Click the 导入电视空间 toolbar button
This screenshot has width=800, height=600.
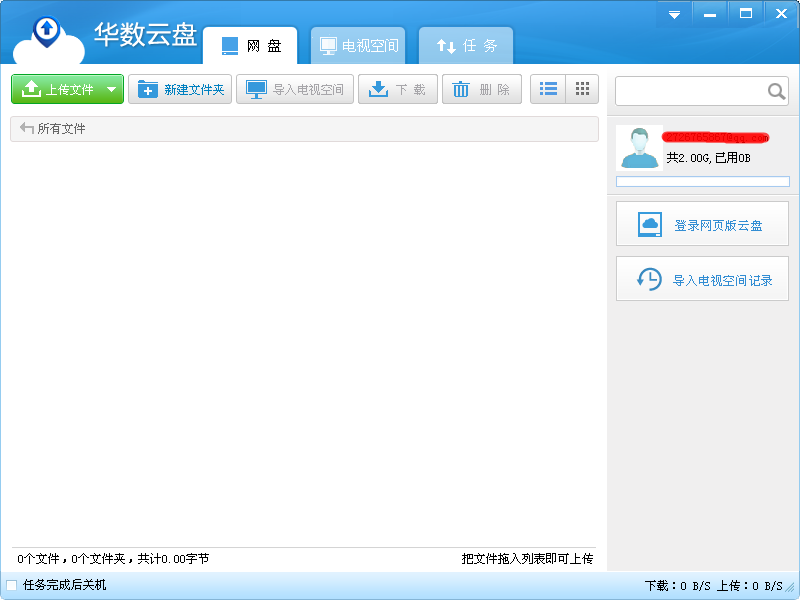click(x=295, y=89)
